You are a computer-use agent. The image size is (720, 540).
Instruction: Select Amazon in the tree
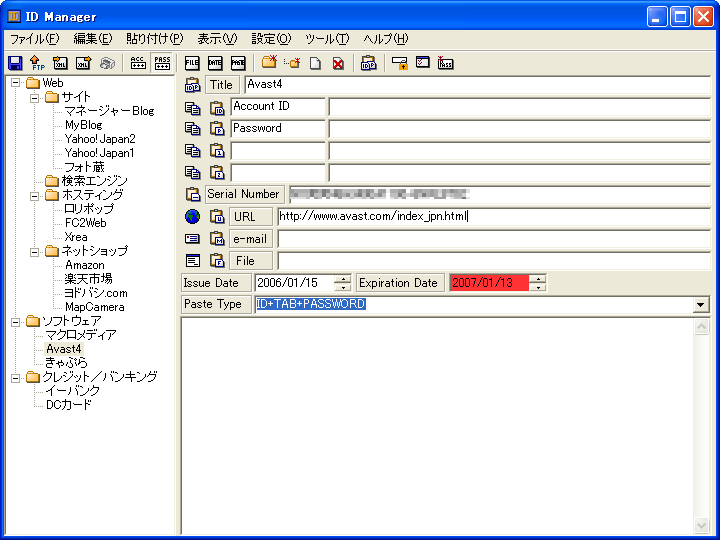[84, 265]
